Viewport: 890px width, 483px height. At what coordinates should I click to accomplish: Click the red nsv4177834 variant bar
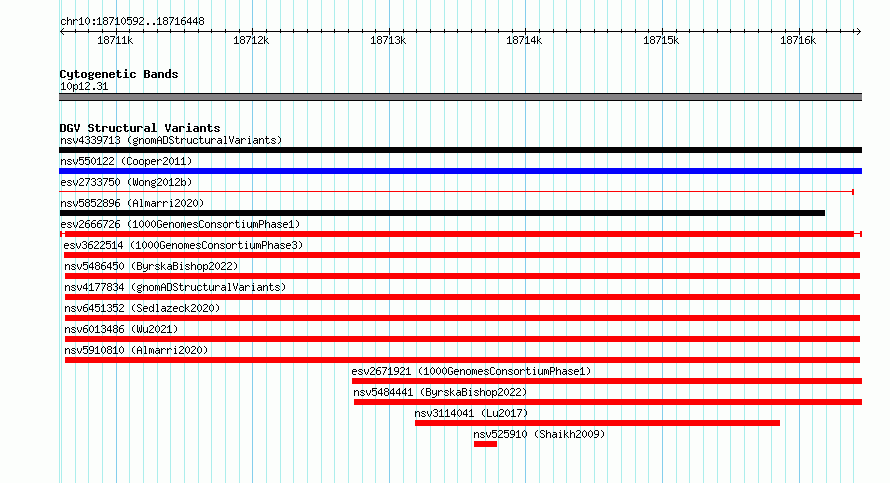tap(463, 297)
